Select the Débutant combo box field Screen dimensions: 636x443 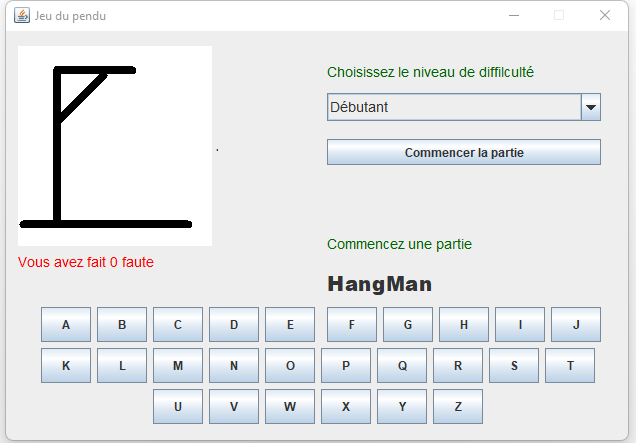464,107
